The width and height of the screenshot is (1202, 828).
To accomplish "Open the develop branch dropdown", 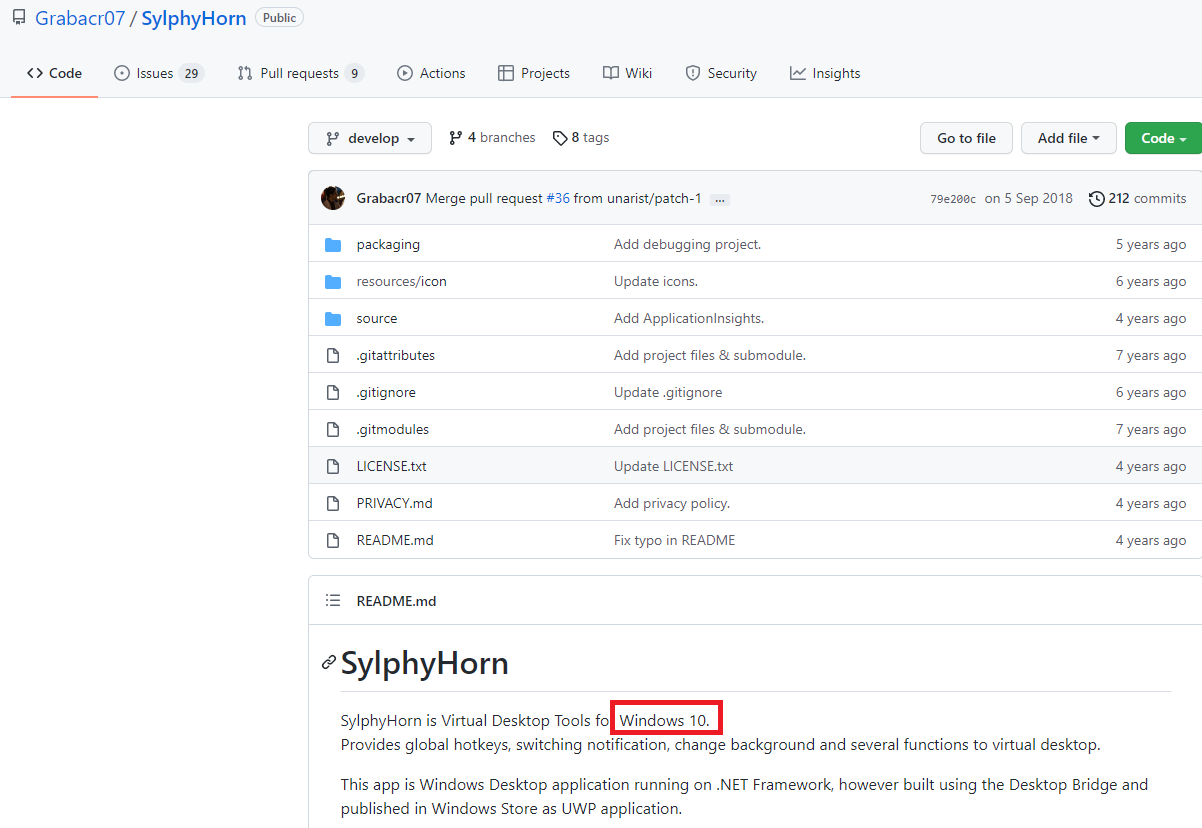I will (370, 138).
